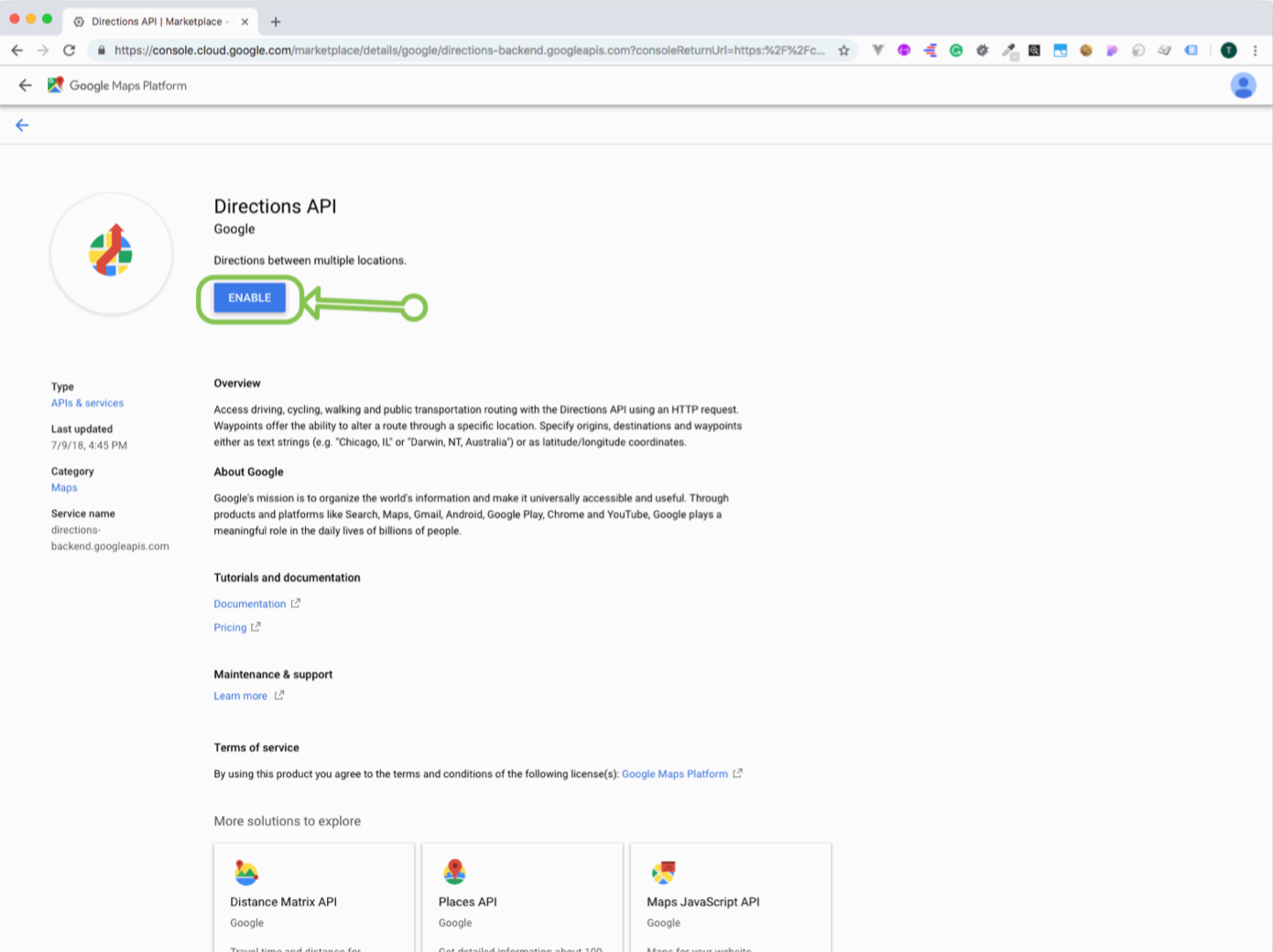Open the Maps JavaScript API card
This screenshot has width=1273, height=952.
[731, 897]
